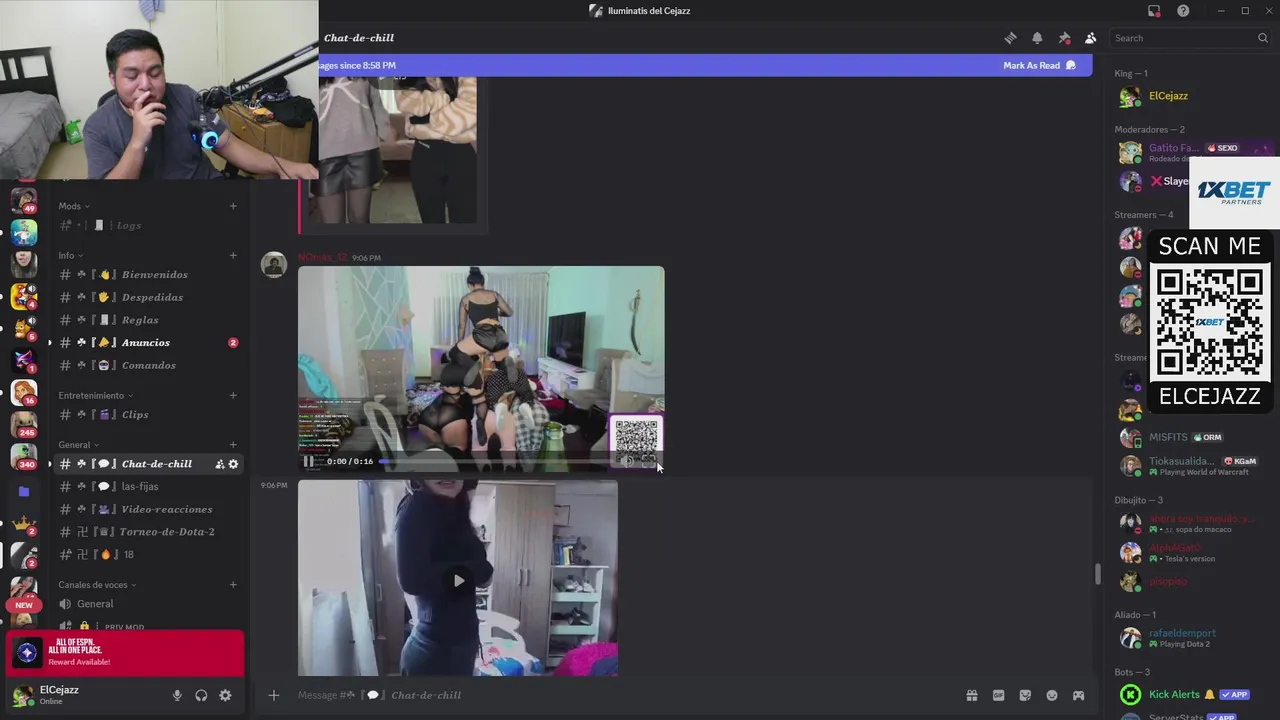Open the Reglas channel
The width and height of the screenshot is (1280, 720).
click(x=148, y=320)
